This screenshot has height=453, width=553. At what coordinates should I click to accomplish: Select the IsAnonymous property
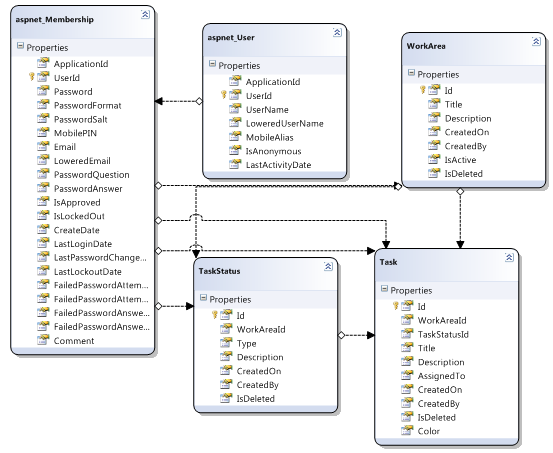273,151
